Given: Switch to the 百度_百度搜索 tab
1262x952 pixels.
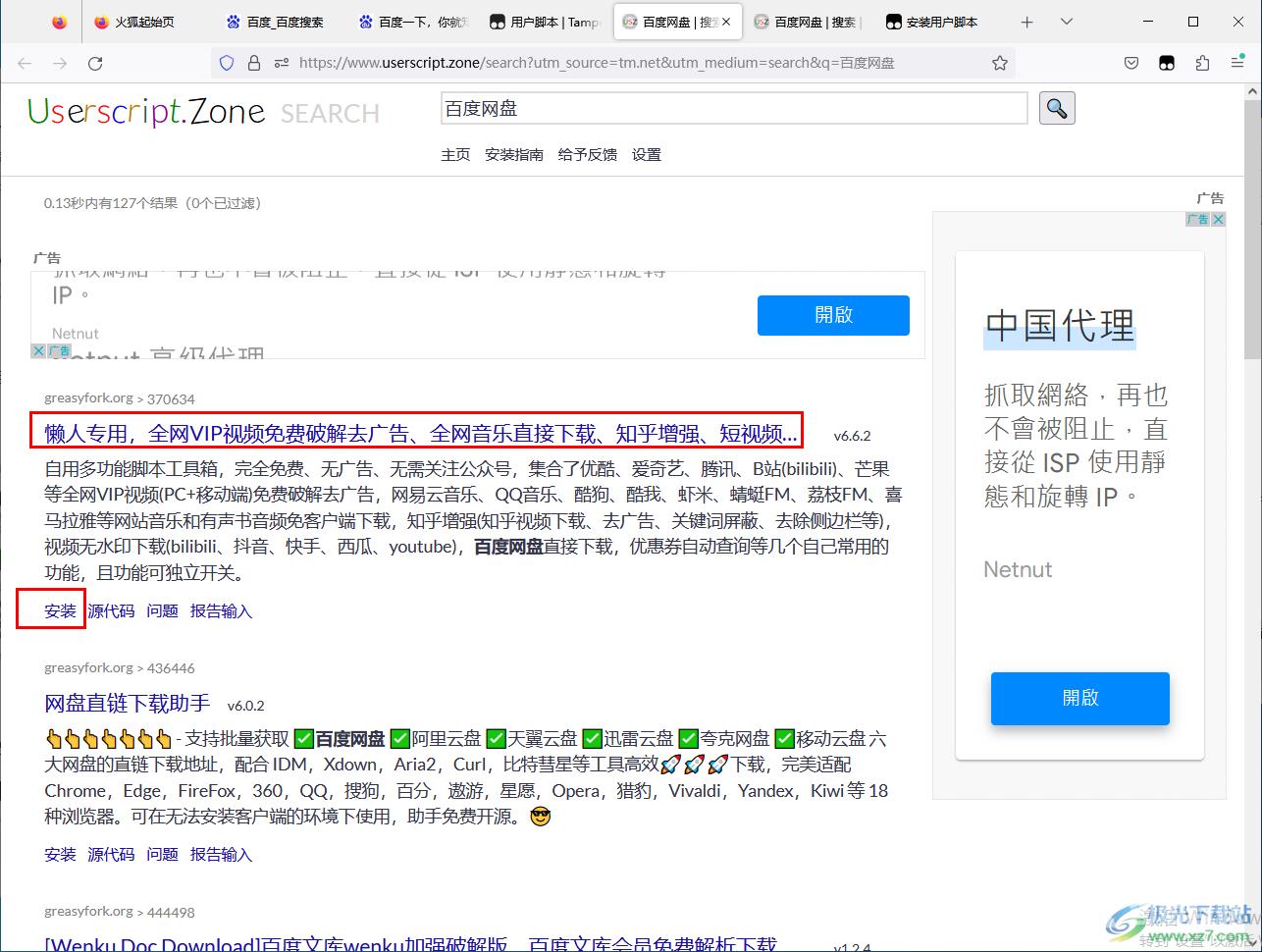Looking at the screenshot, I should pyautogui.click(x=276, y=22).
